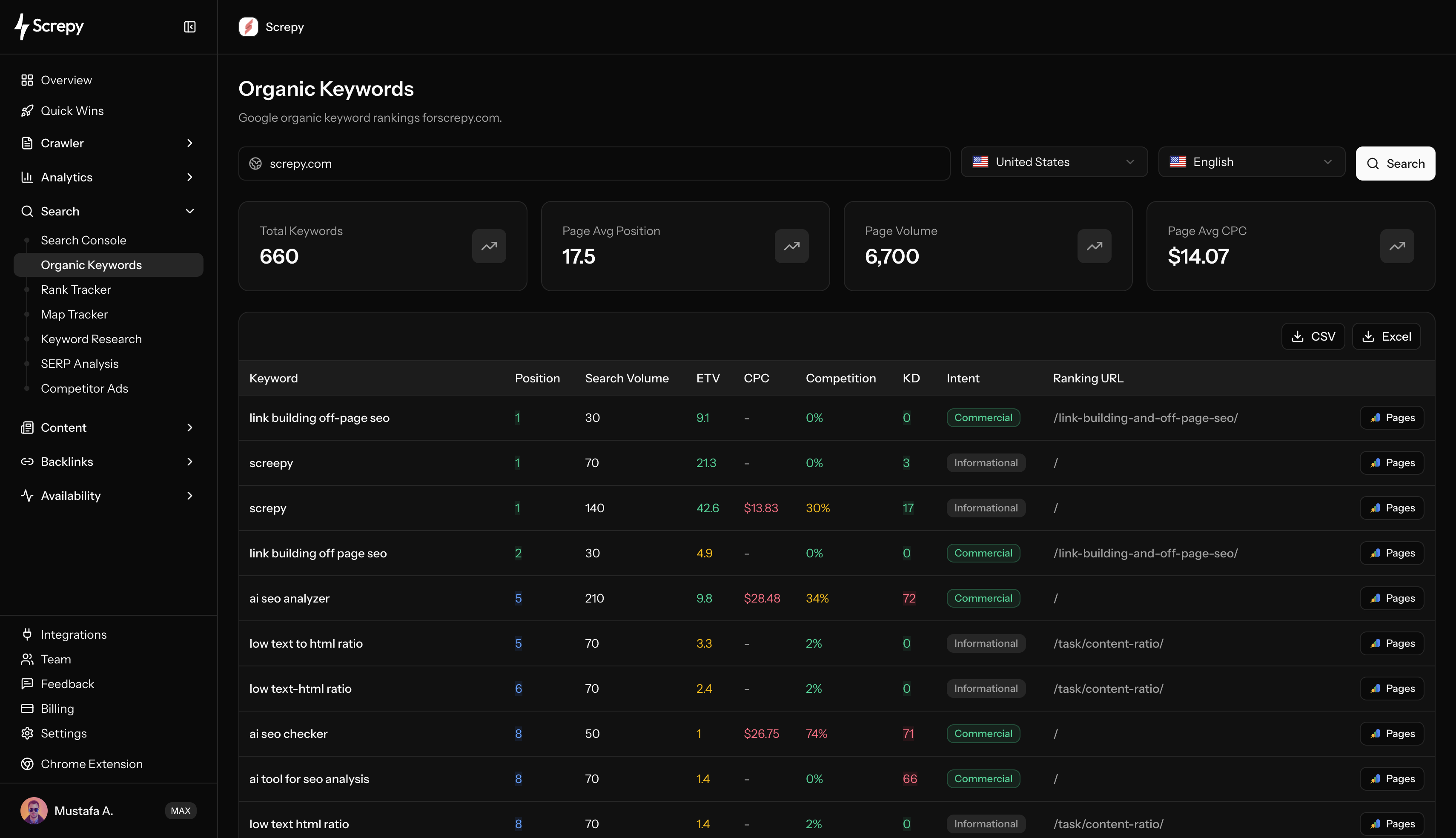This screenshot has width=1456, height=838.
Task: Click the Quick Wins rocket icon
Action: pos(27,111)
